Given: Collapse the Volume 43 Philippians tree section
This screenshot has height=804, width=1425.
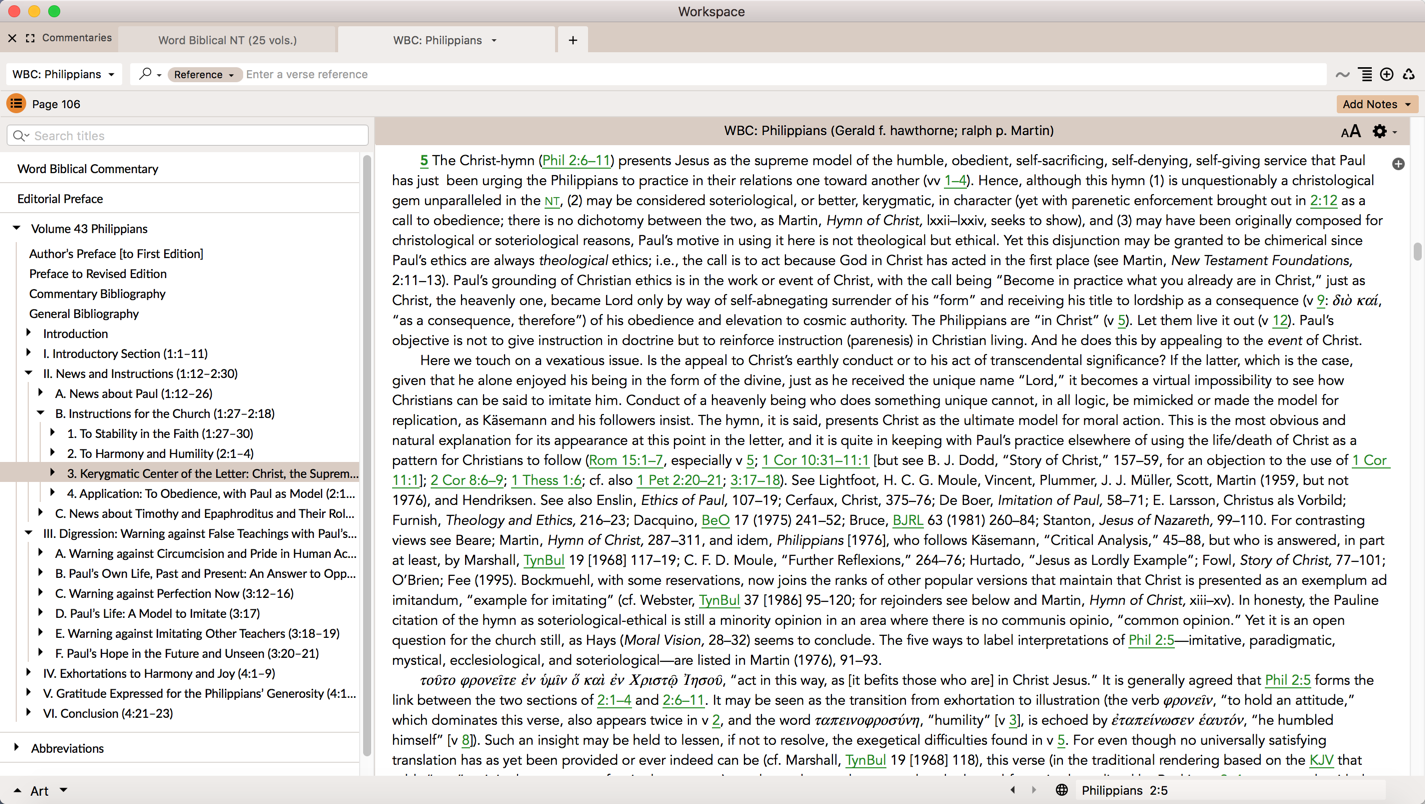Looking at the screenshot, I should click(x=17, y=229).
